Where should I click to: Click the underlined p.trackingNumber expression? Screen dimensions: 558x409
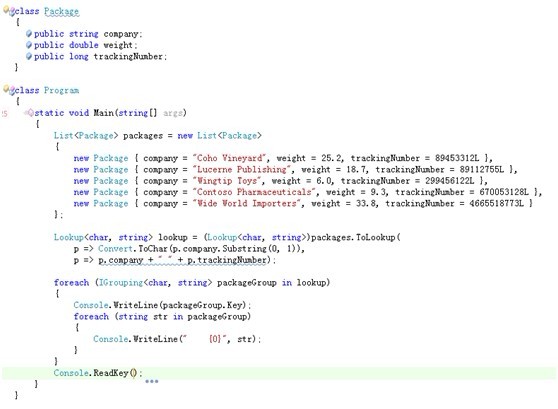click(227, 260)
